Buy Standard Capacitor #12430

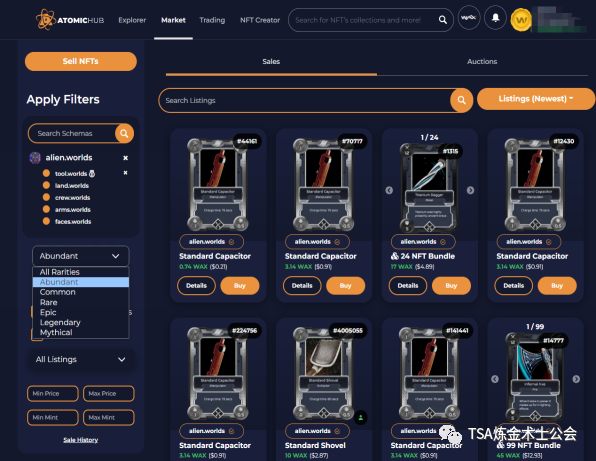(x=557, y=285)
